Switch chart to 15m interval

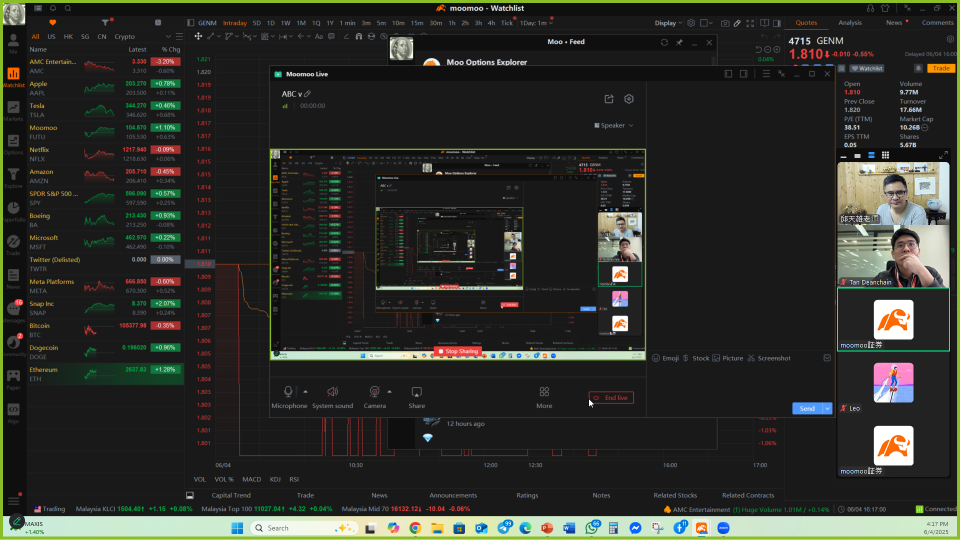pyautogui.click(x=417, y=23)
